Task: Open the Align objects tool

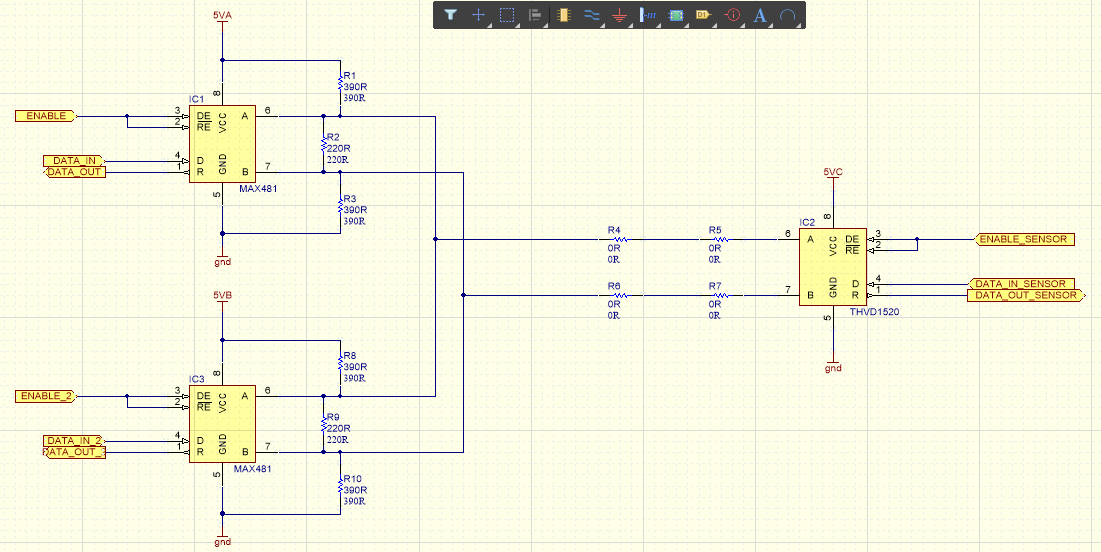Action: (534, 15)
